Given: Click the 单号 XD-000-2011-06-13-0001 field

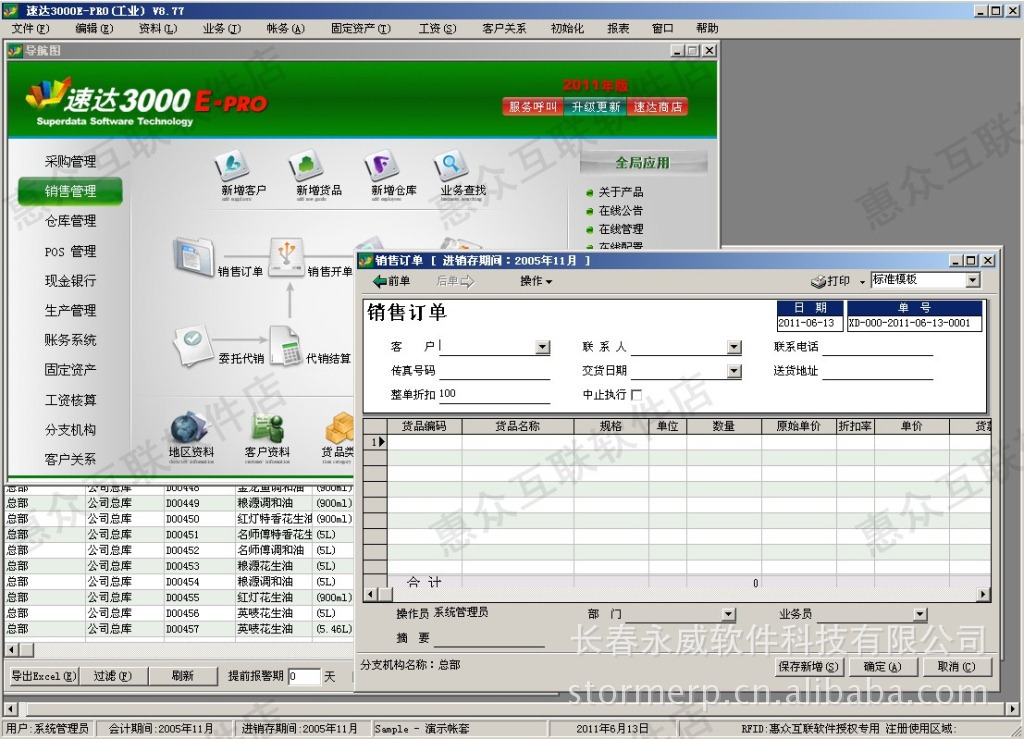Looking at the screenshot, I should (914, 323).
